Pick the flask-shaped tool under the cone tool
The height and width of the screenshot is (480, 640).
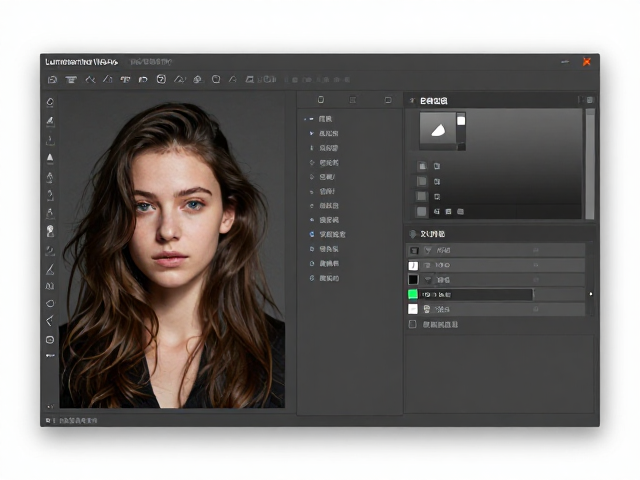pos(50,178)
